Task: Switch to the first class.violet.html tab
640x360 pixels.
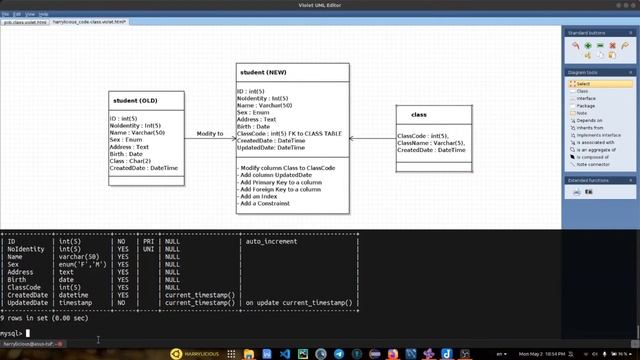Action: point(25,22)
